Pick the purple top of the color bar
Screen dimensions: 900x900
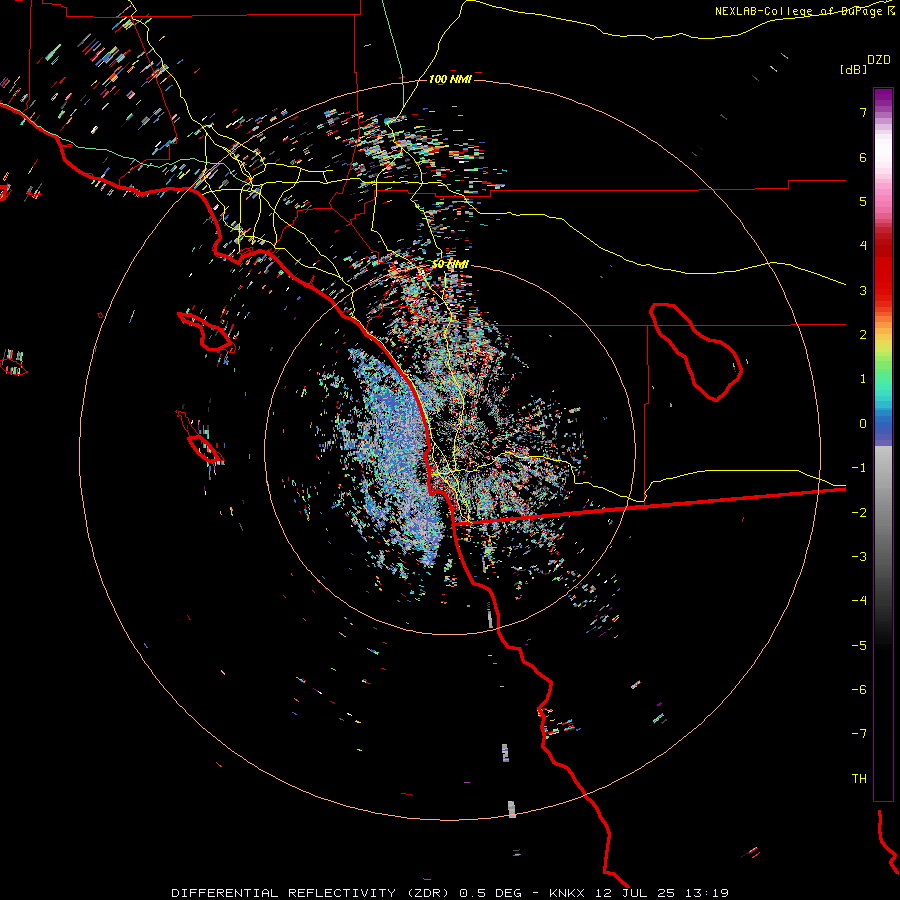pos(883,98)
